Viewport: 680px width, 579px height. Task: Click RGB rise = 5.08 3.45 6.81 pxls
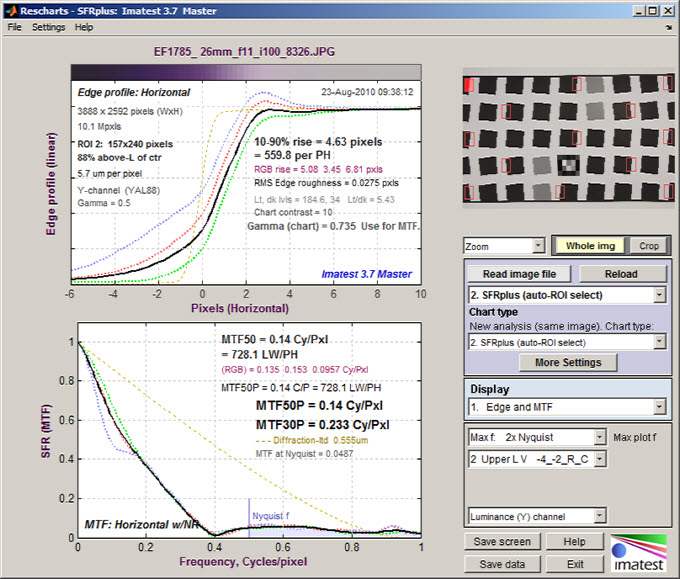318,169
